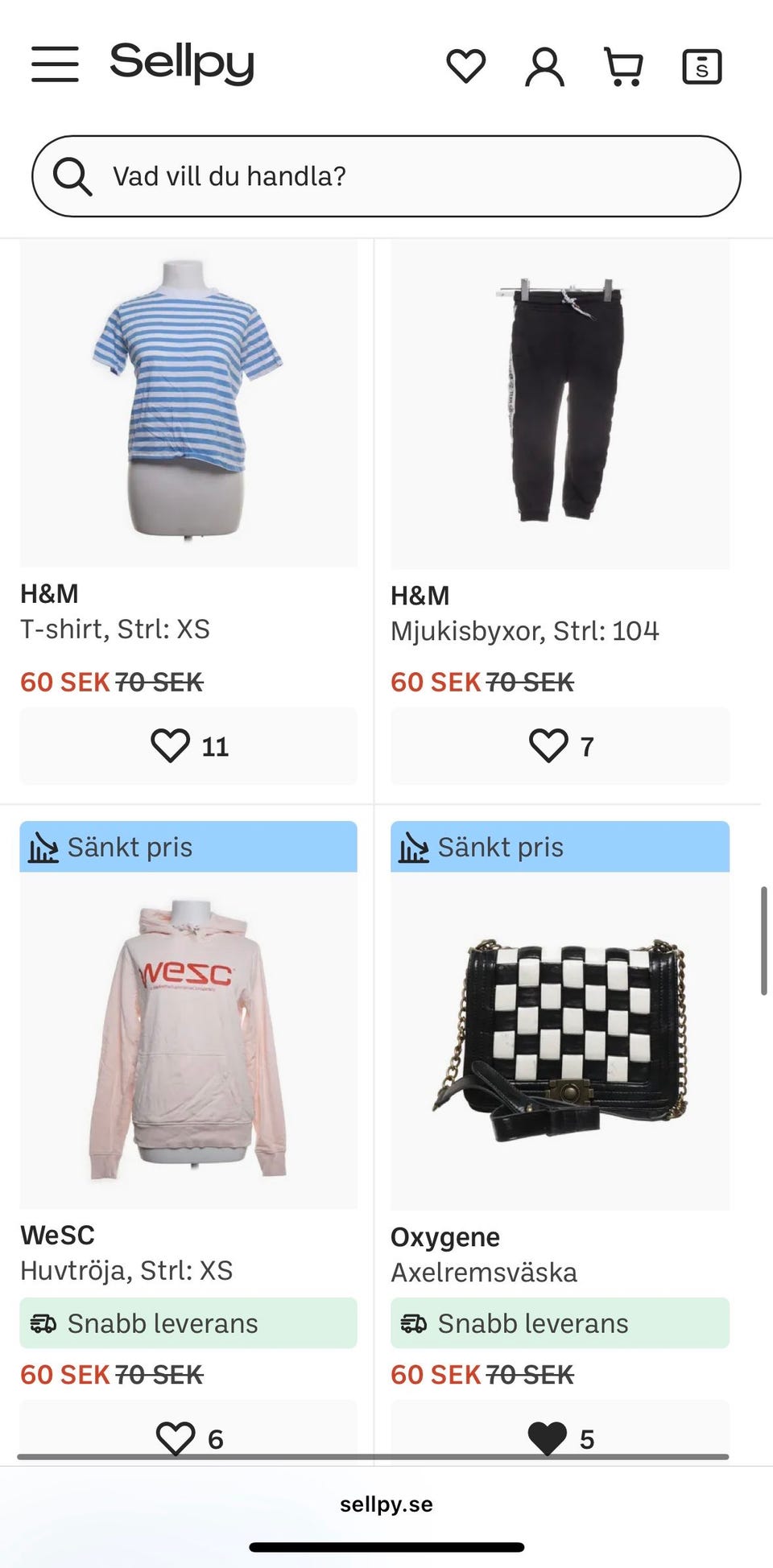The image size is (773, 1568).
Task: Unfavorite the Oxygene Axelremsväska
Action: coord(560,1438)
